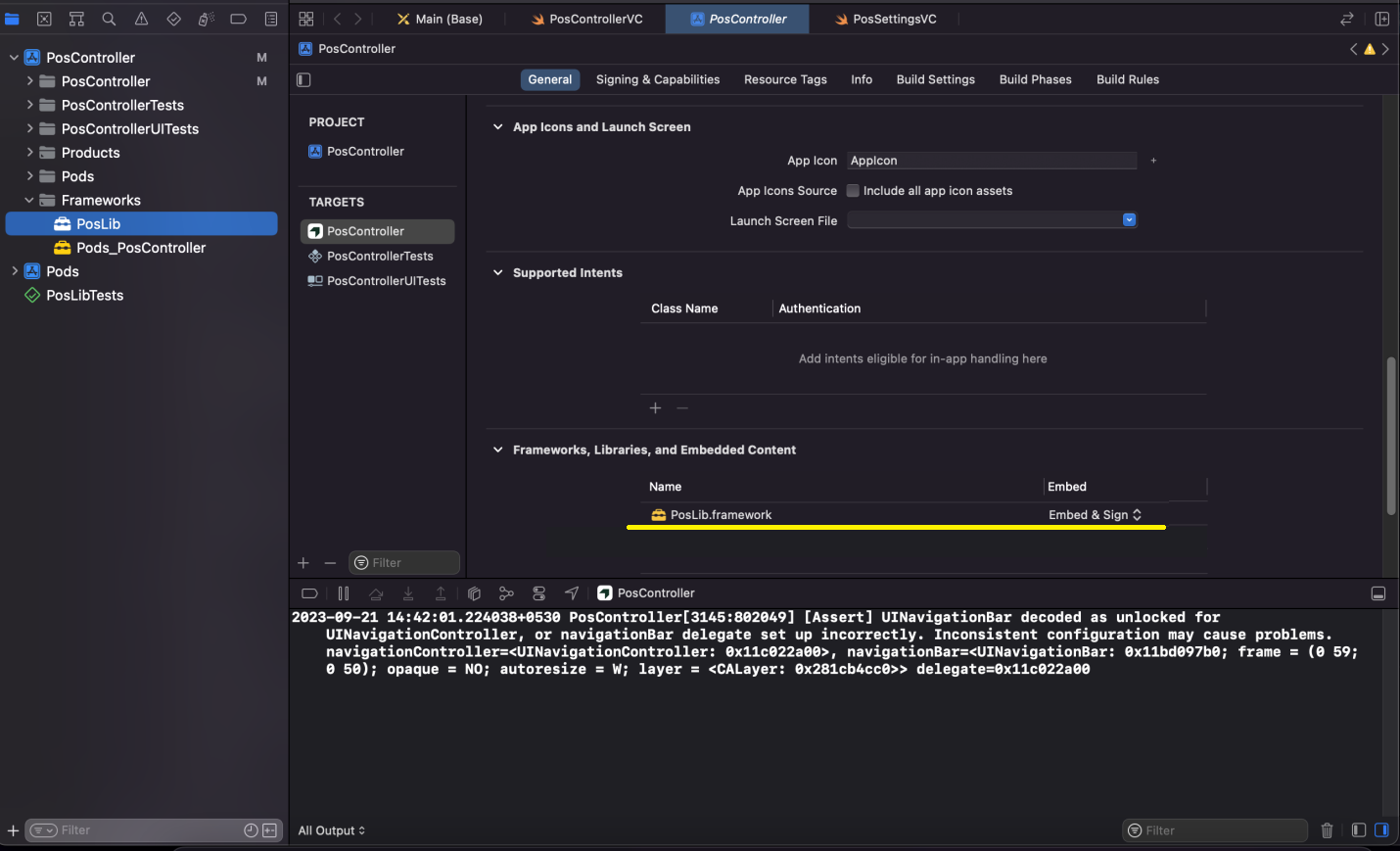This screenshot has height=851, width=1400.
Task: Switch to Build Rules tab
Action: (x=1128, y=80)
